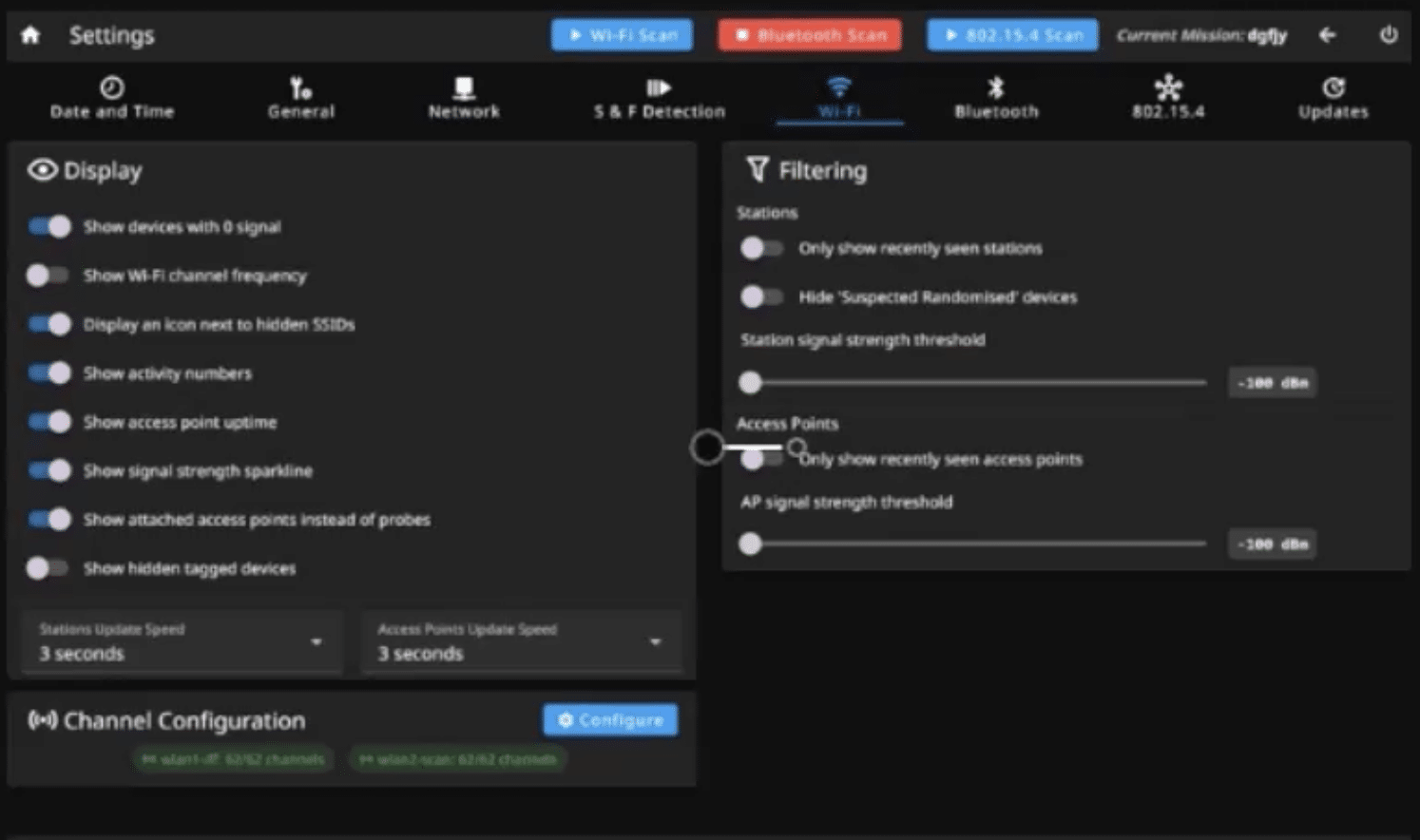Enable Only show recently seen access points
The width and height of the screenshot is (1420, 840).
(762, 460)
